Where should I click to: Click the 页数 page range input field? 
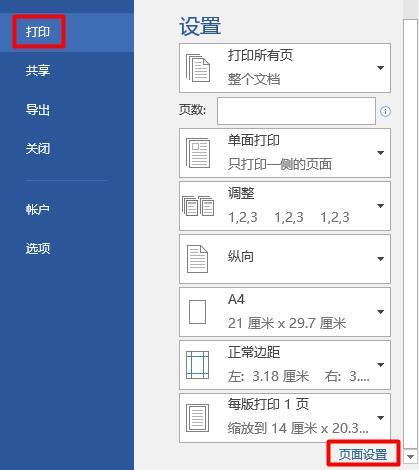[296, 111]
